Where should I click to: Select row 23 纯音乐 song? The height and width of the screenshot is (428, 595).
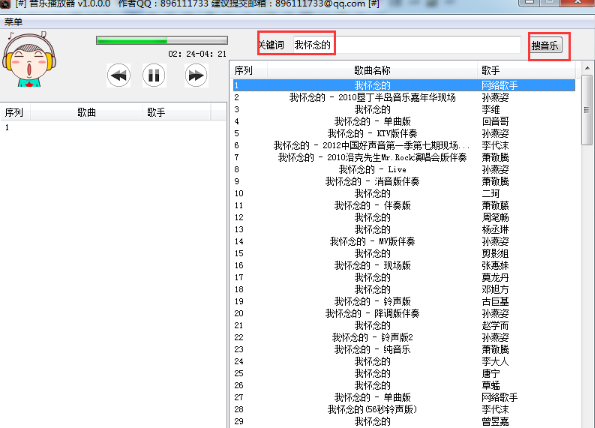404,349
